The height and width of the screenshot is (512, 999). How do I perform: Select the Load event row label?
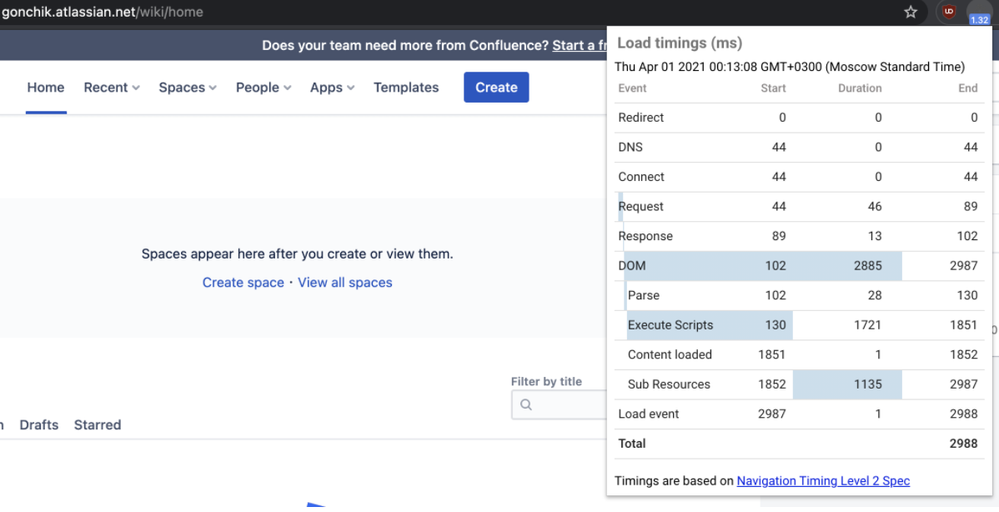coord(648,414)
